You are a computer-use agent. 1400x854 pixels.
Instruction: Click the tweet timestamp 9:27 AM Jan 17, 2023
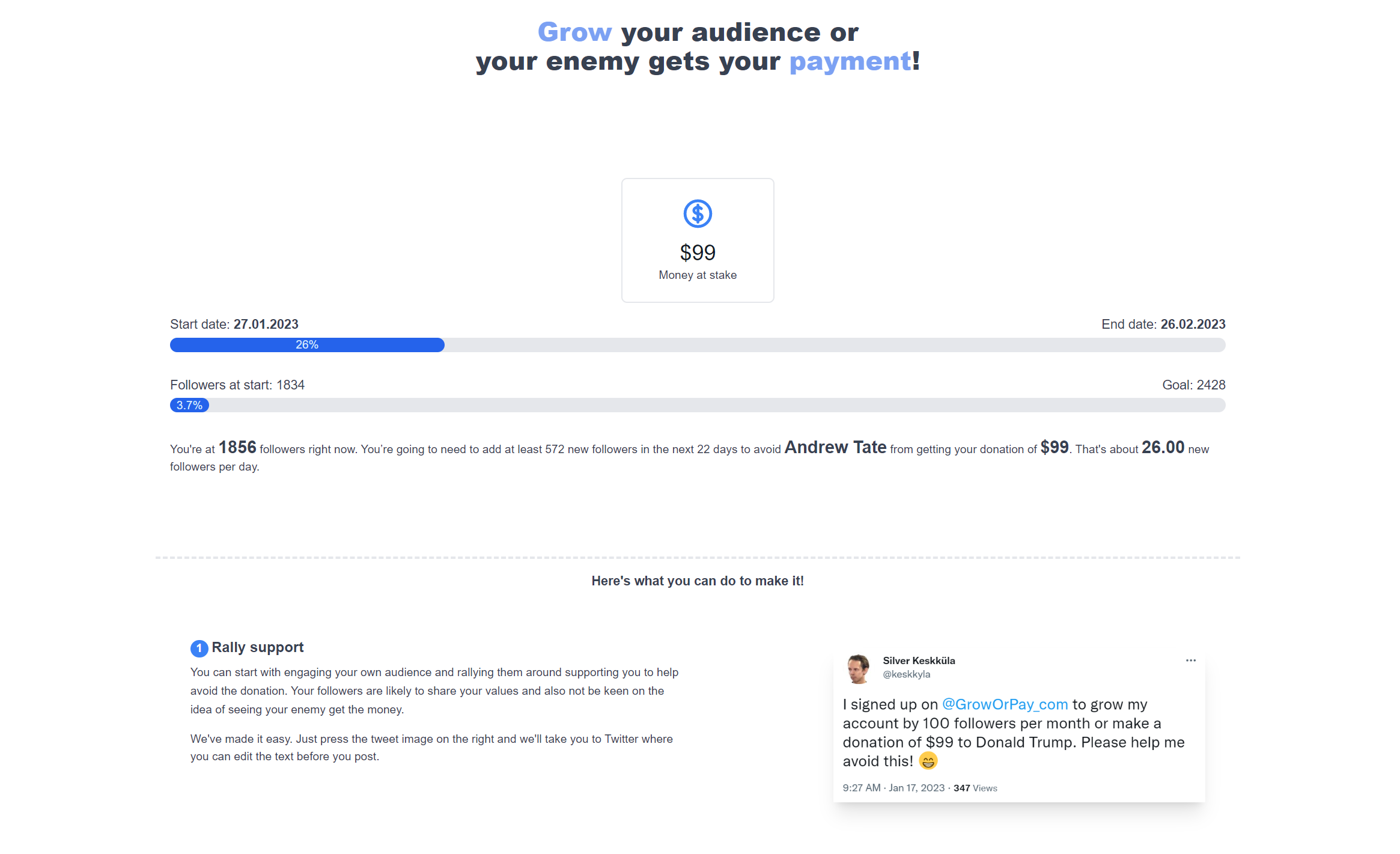tap(893, 788)
